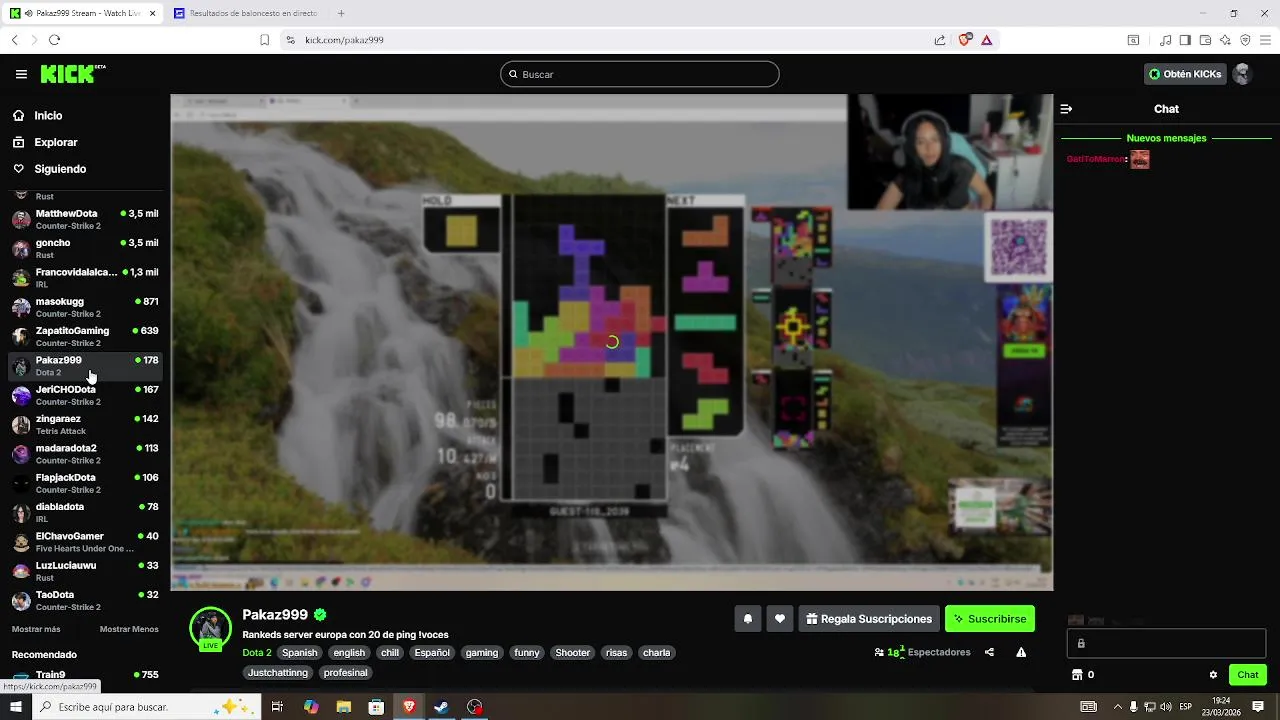Share the stream via share icon
The image size is (1280, 720).
(x=989, y=652)
